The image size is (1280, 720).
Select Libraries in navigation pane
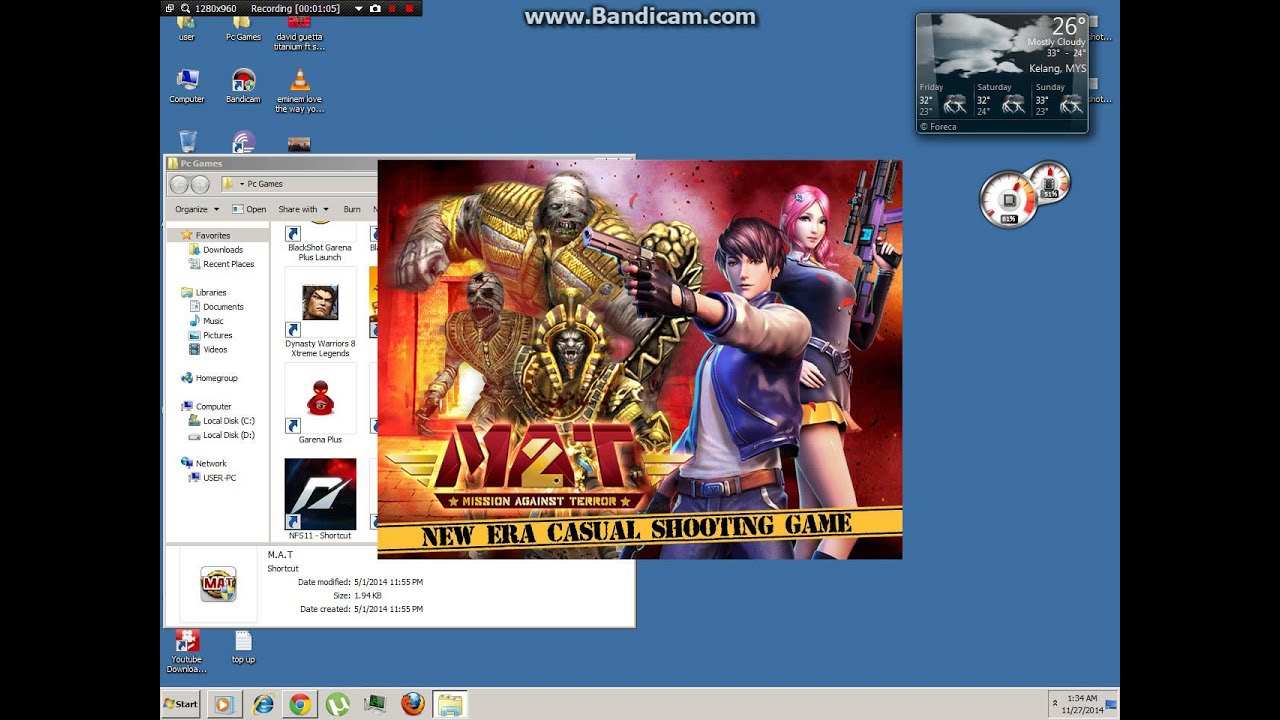[x=203, y=292]
